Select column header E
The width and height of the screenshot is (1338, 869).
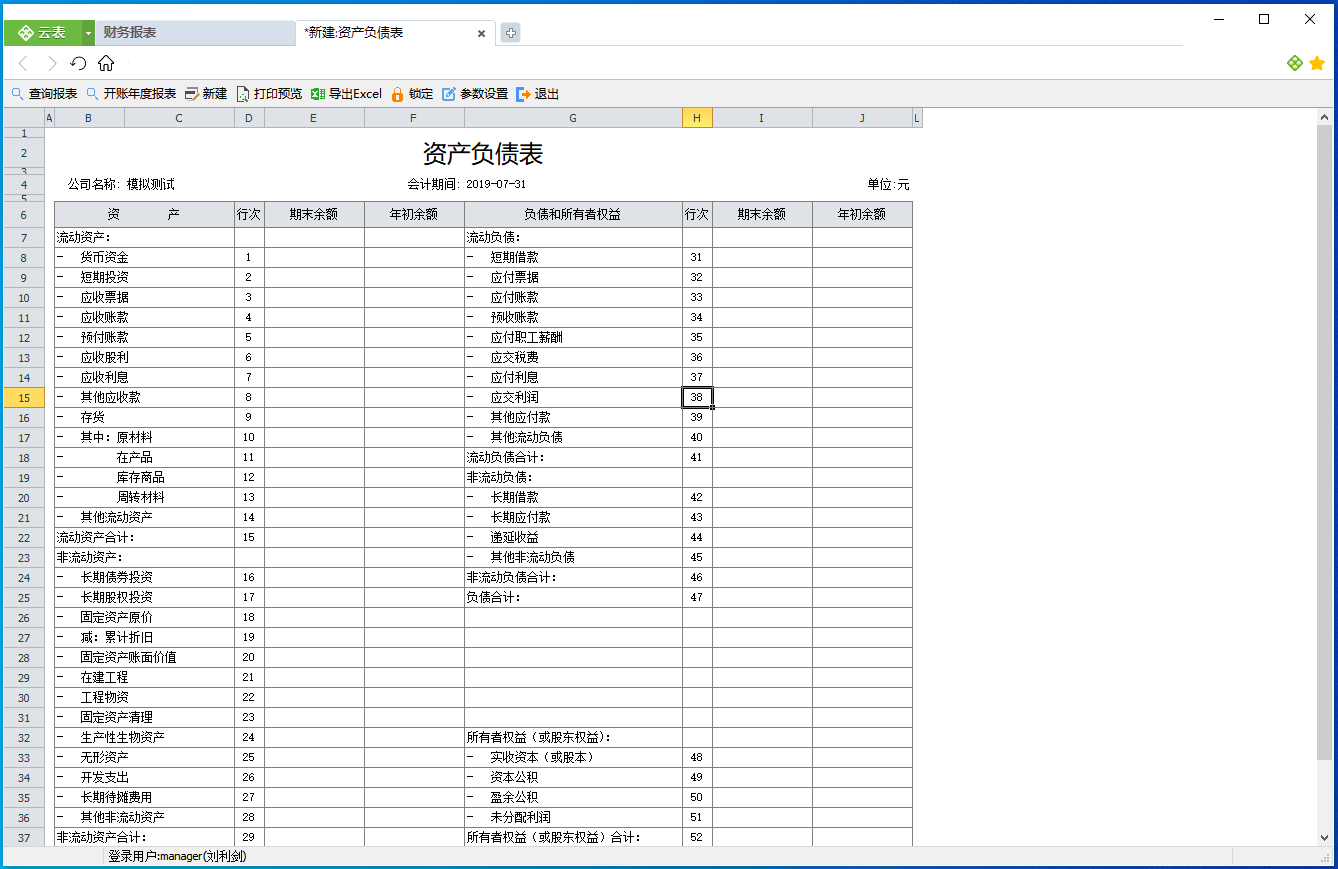[x=314, y=118]
